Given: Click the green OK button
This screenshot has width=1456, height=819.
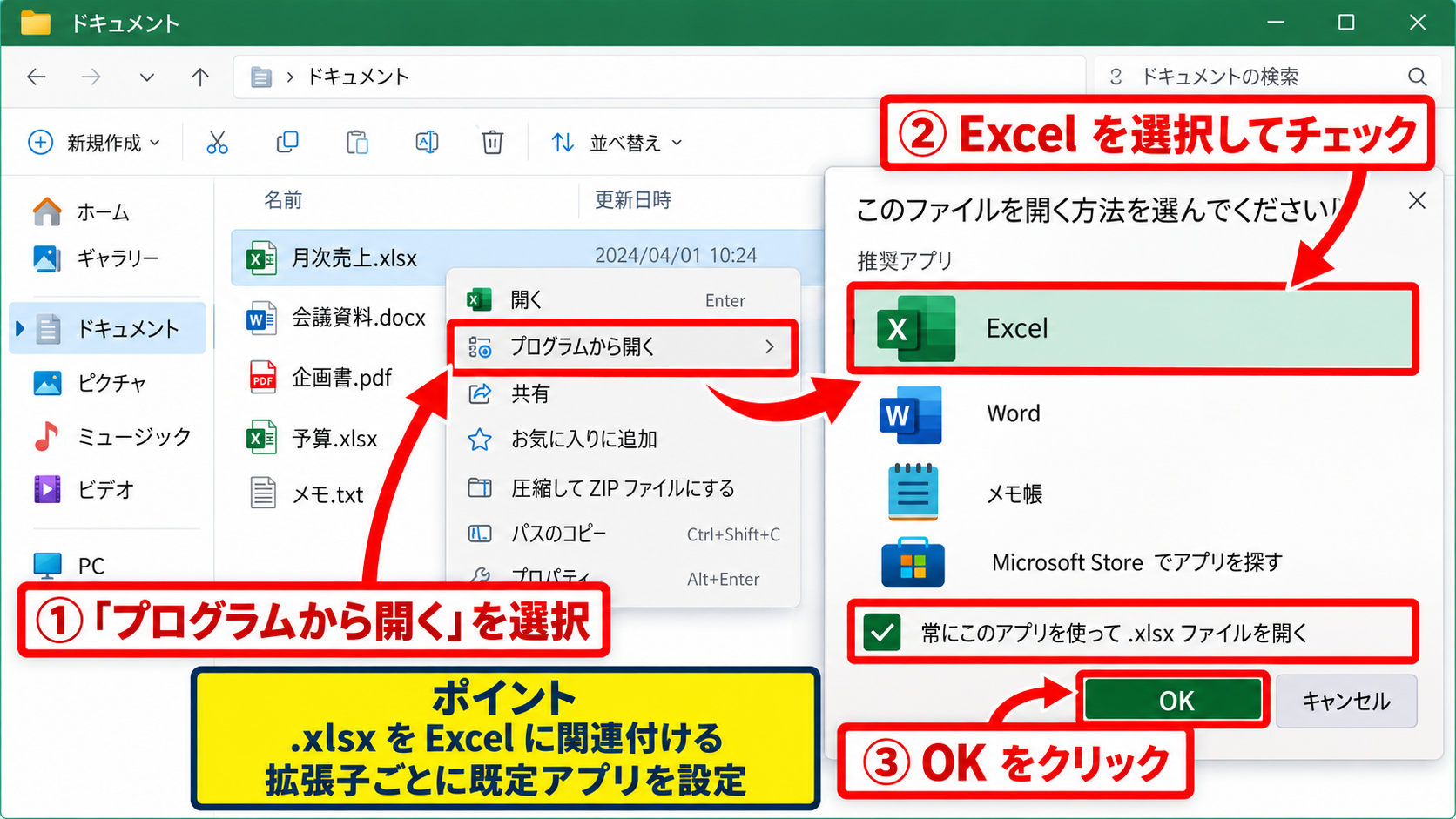Looking at the screenshot, I should click(1173, 700).
